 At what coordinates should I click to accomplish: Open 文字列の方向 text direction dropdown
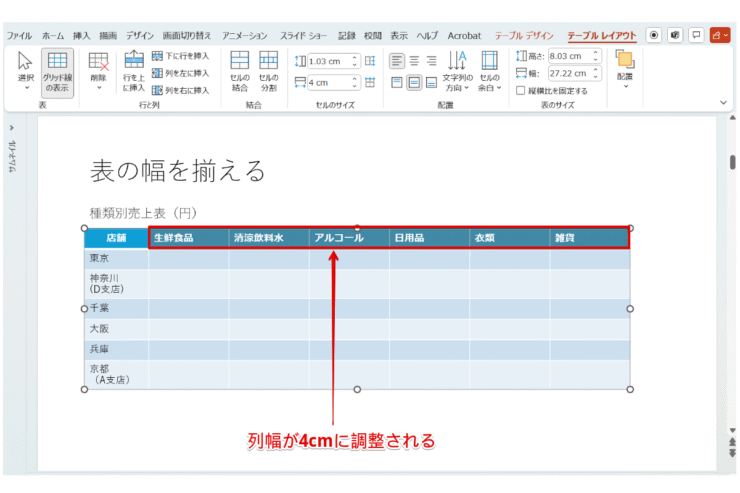point(457,71)
